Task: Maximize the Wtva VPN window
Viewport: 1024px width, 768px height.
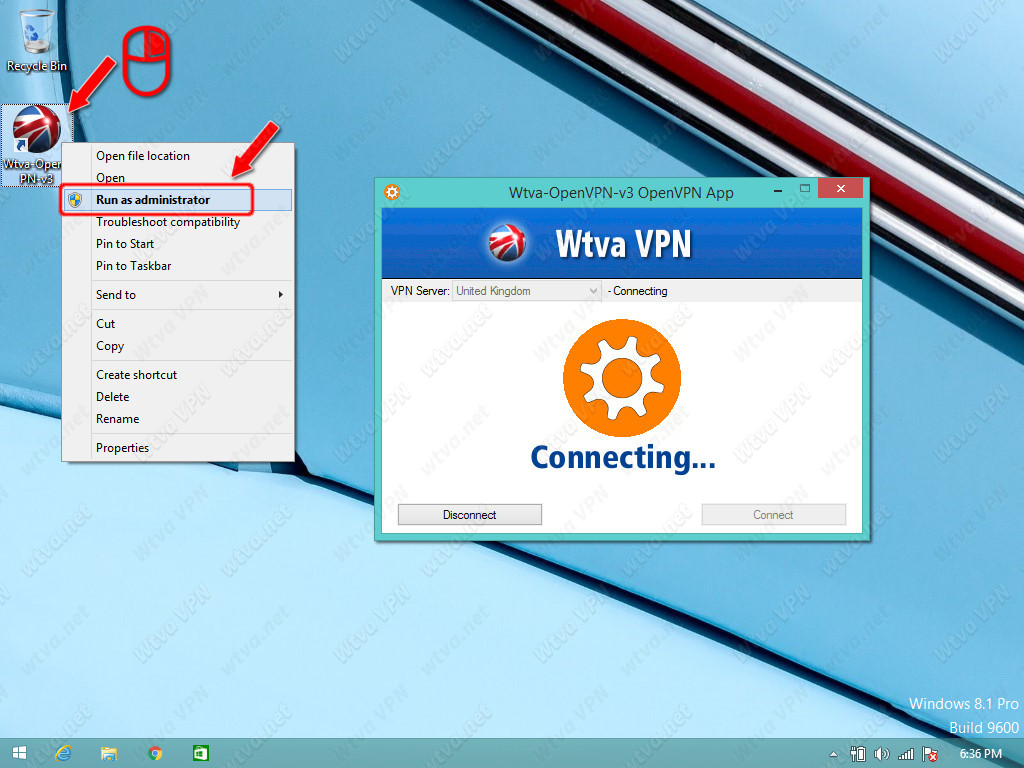Action: pyautogui.click(x=805, y=189)
